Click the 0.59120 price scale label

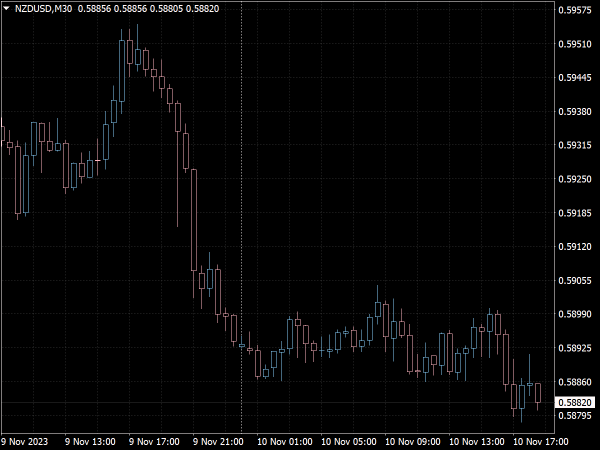tap(575, 246)
